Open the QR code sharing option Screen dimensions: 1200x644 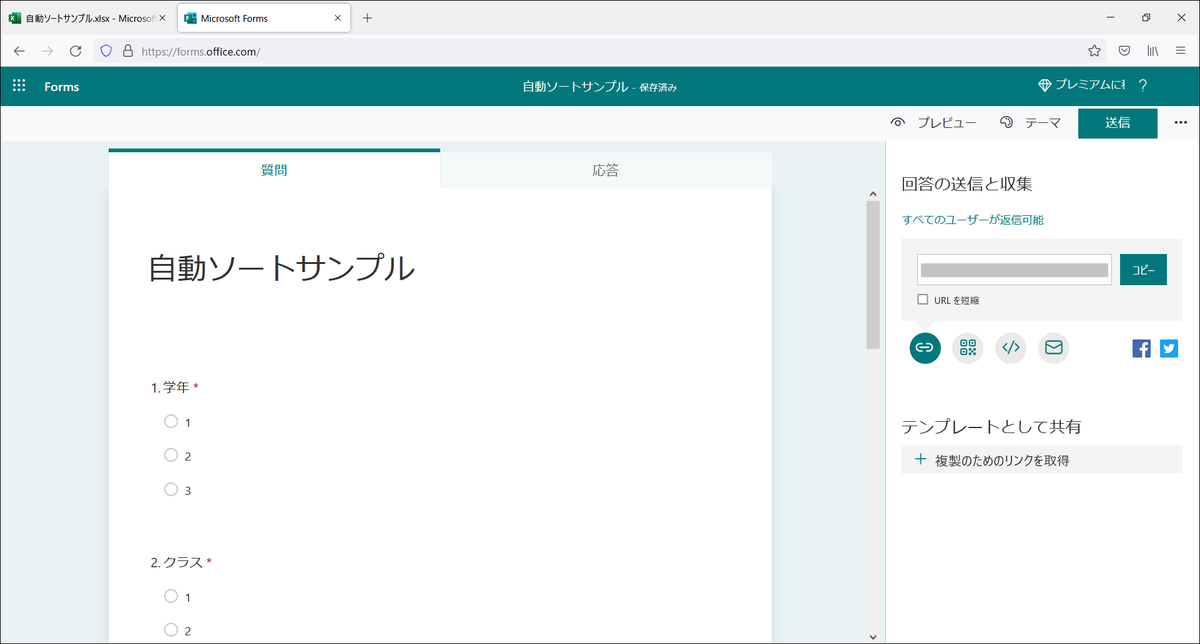click(967, 348)
